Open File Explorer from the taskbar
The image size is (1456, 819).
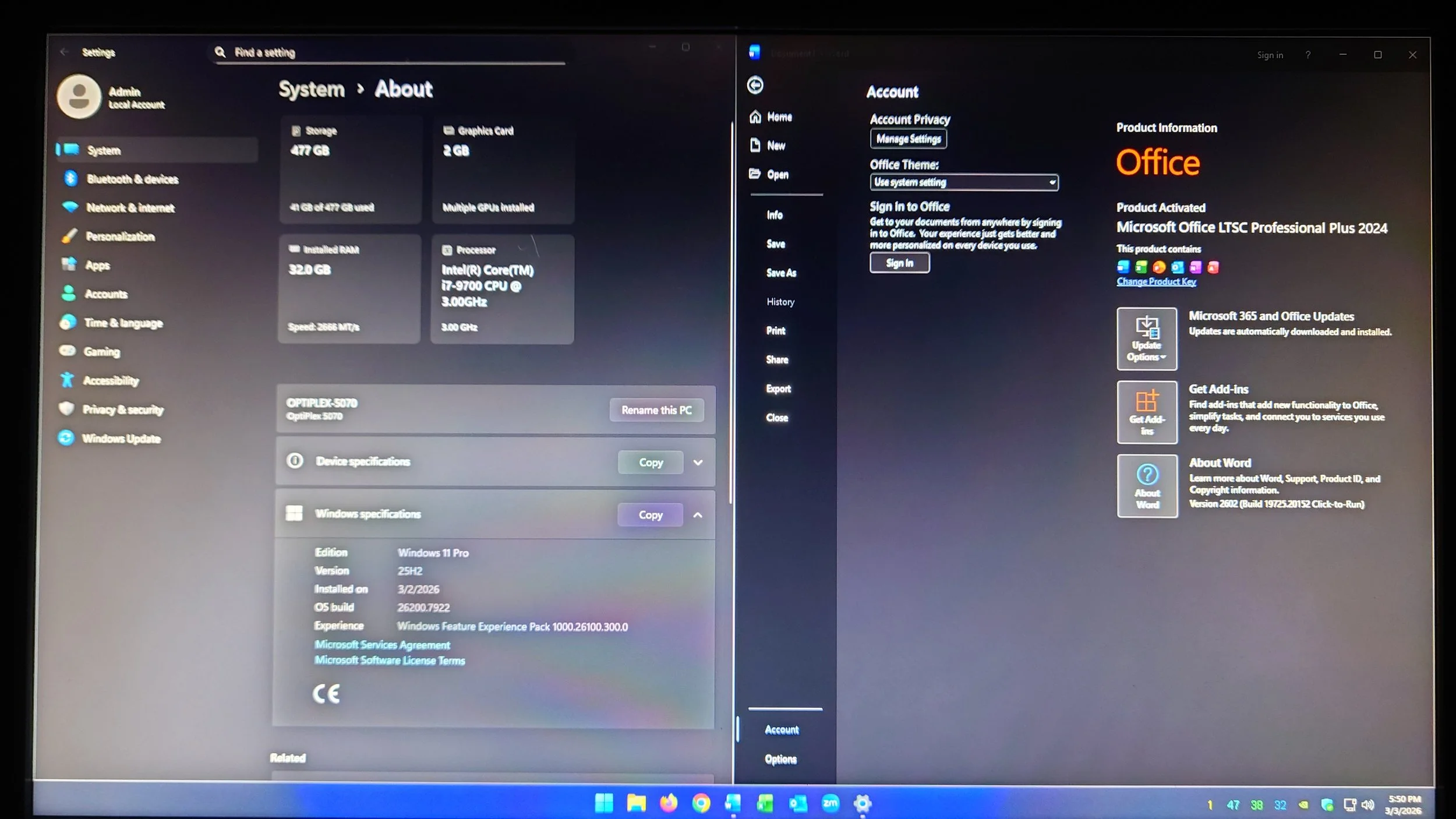[x=636, y=803]
